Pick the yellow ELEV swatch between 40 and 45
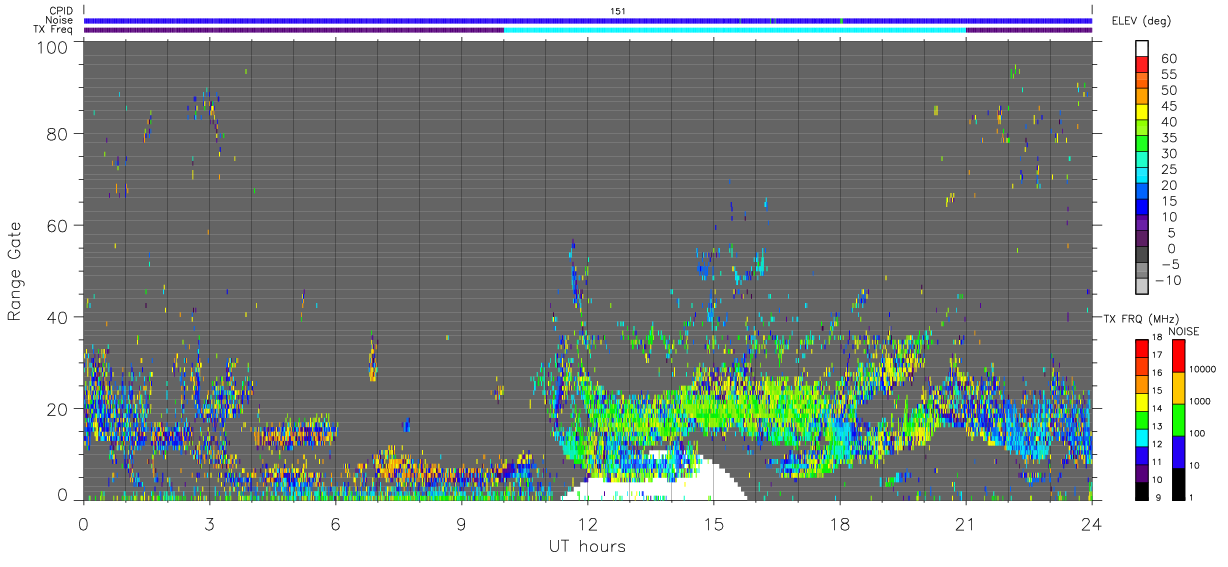 [x=1142, y=113]
